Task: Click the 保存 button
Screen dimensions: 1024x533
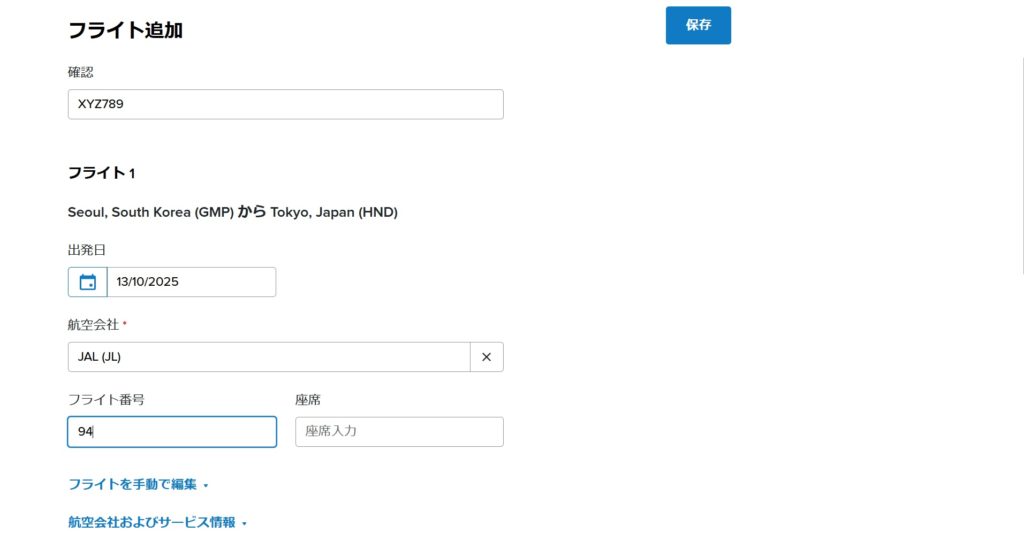Action: click(698, 26)
